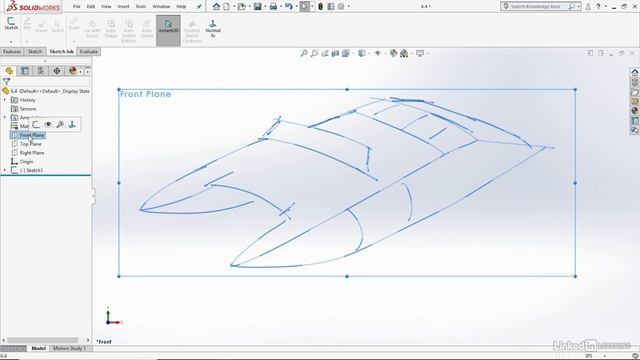
Task: Open the Help question mark icon
Action: point(598,7)
